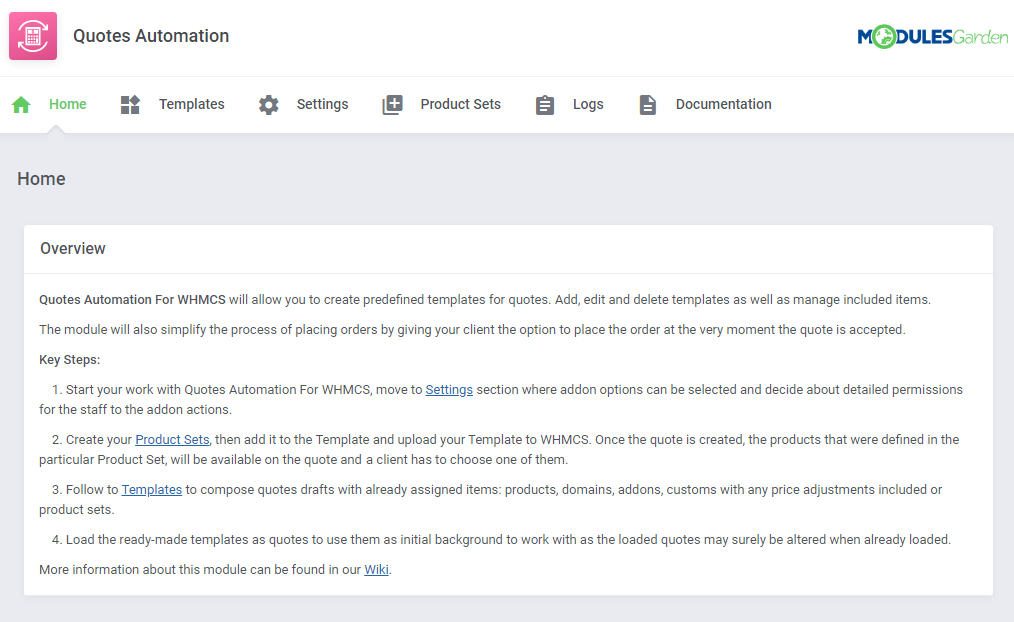
Task: Click the Overview panel heading
Action: tap(73, 249)
